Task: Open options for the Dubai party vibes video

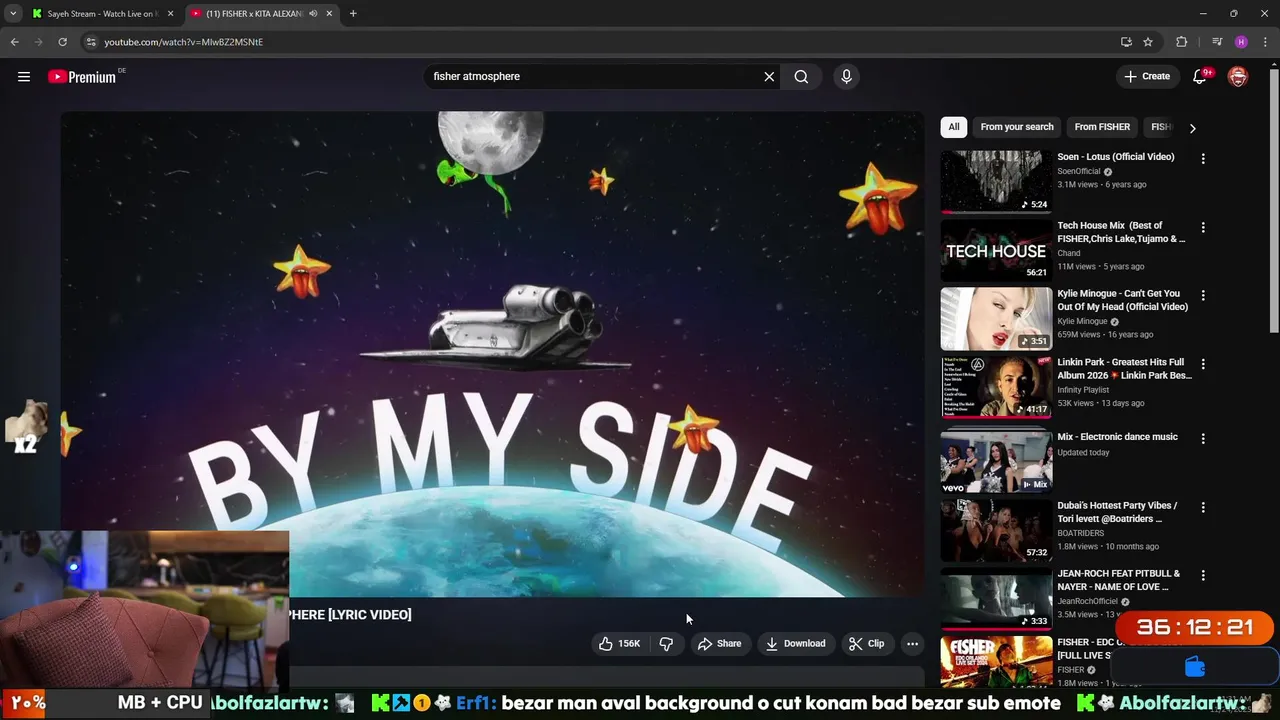Action: coord(1203,507)
